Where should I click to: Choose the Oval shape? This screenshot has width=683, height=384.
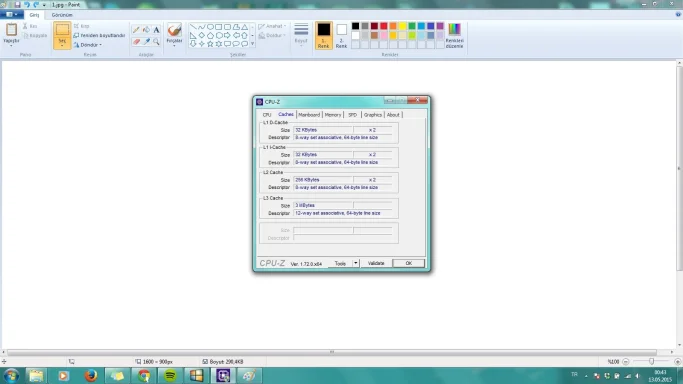(210, 27)
